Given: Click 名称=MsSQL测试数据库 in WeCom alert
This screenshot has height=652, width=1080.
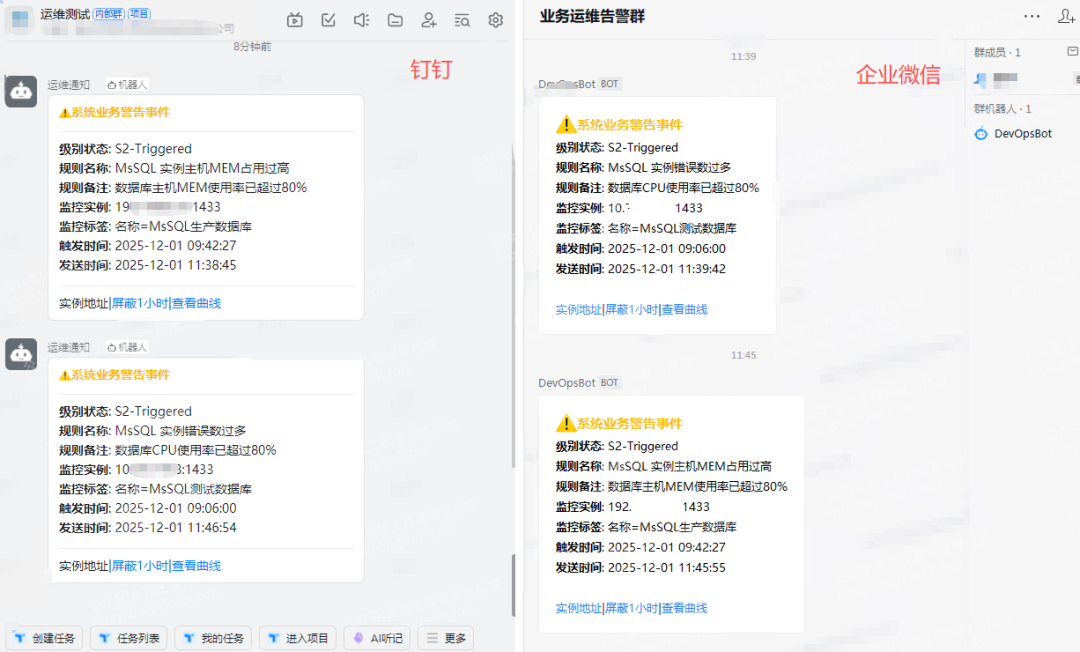Looking at the screenshot, I should (672, 229).
